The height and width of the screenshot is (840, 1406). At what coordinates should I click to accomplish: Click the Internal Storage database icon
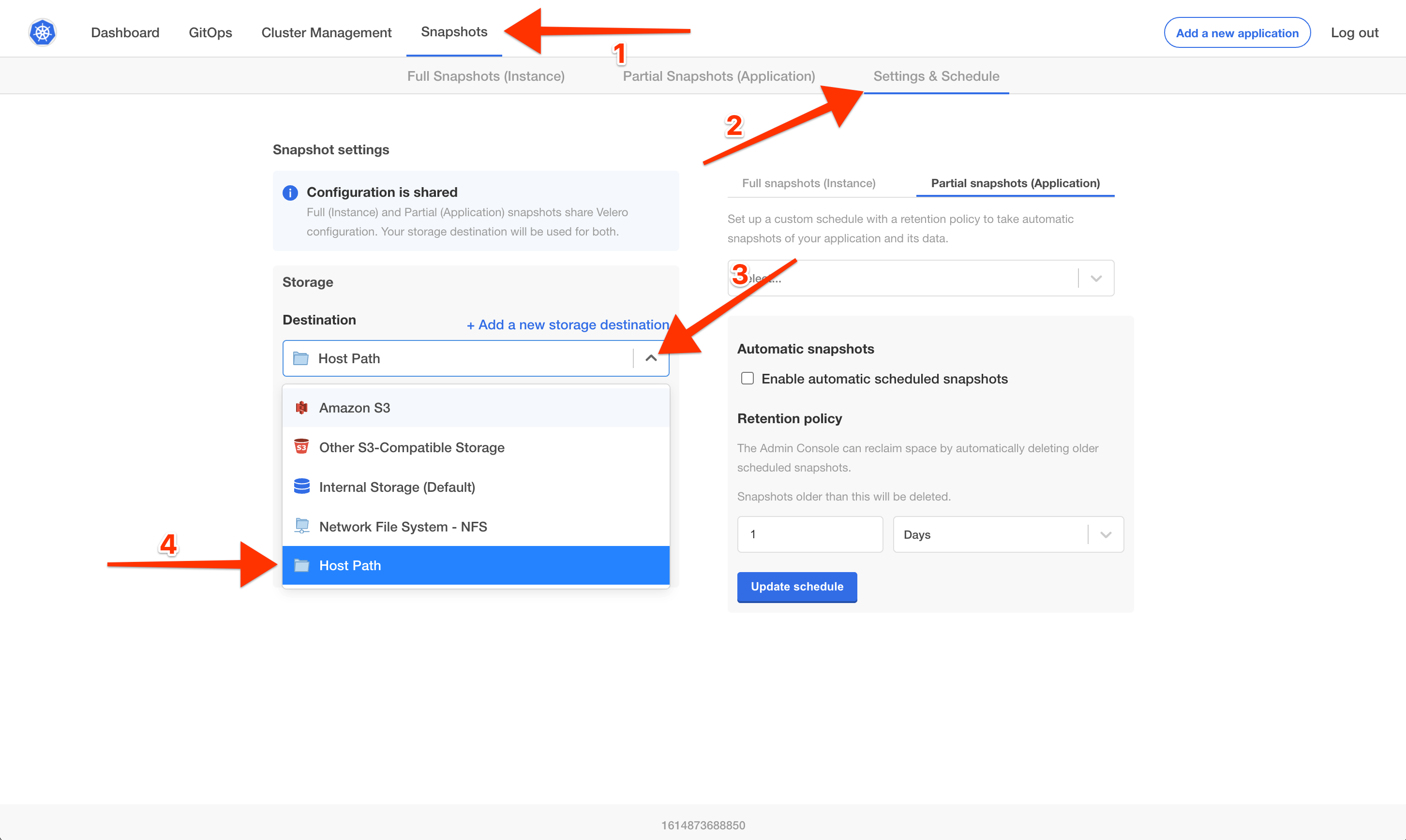point(301,486)
